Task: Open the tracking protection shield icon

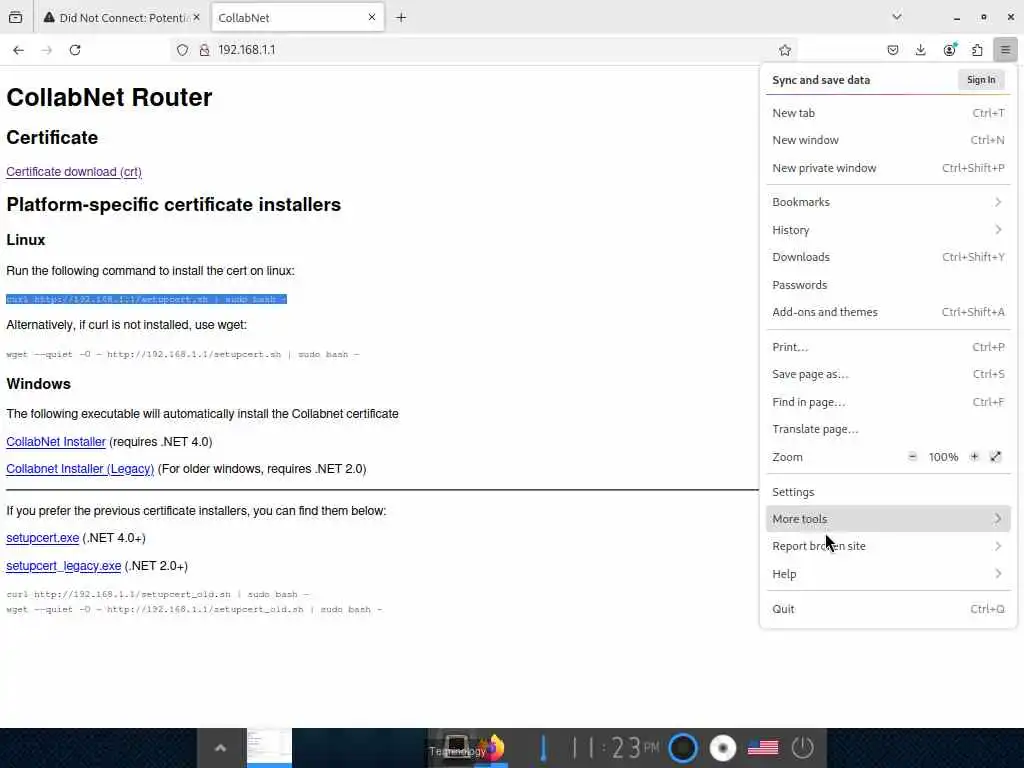Action: pyautogui.click(x=183, y=50)
